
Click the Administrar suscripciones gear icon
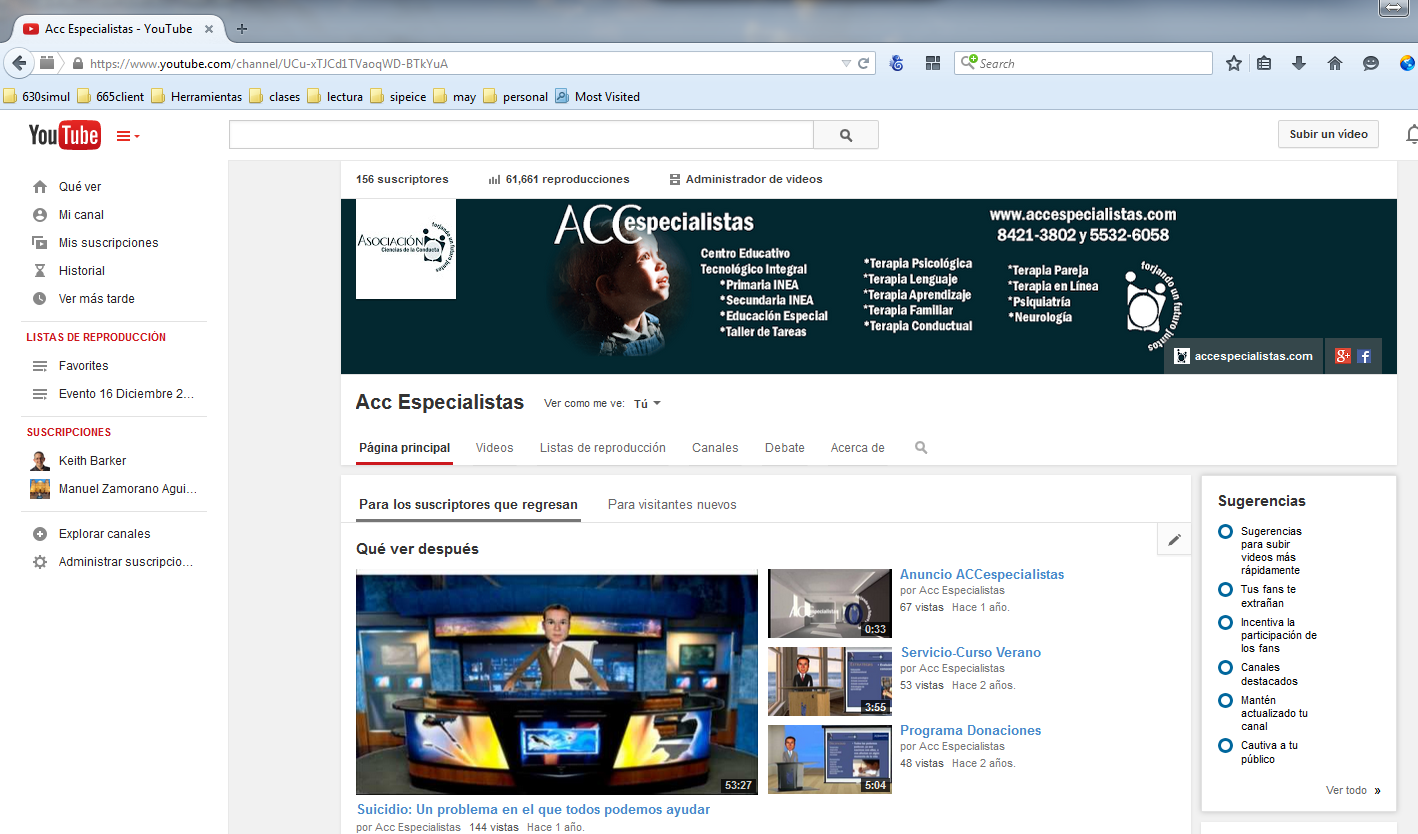[40, 562]
